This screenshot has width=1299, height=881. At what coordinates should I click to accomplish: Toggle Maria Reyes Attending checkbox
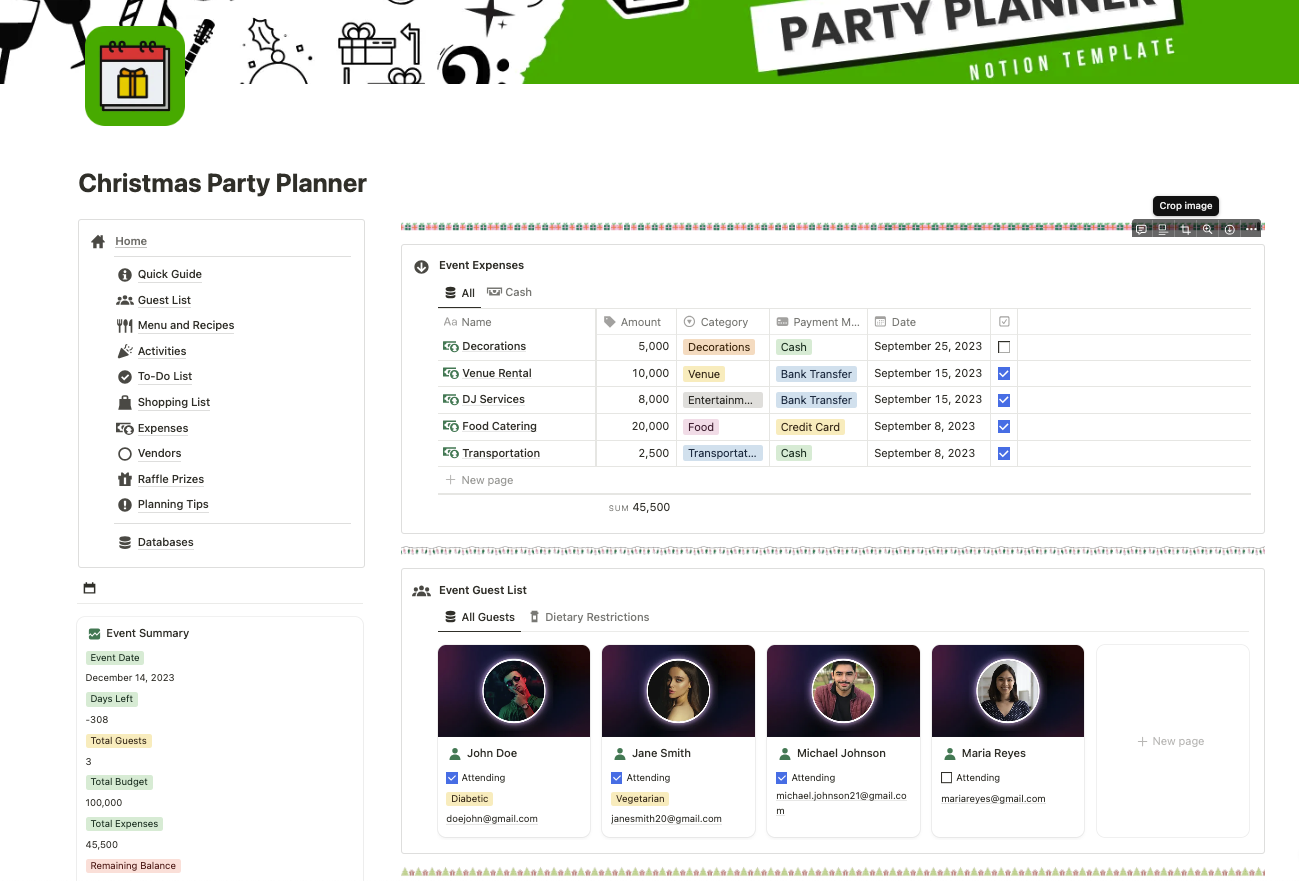point(947,778)
